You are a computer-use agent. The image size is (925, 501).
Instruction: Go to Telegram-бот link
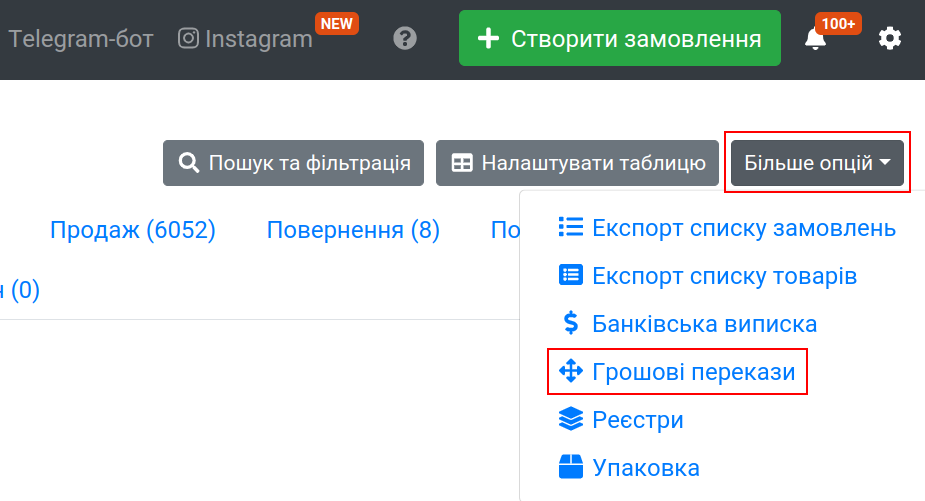coord(81,39)
